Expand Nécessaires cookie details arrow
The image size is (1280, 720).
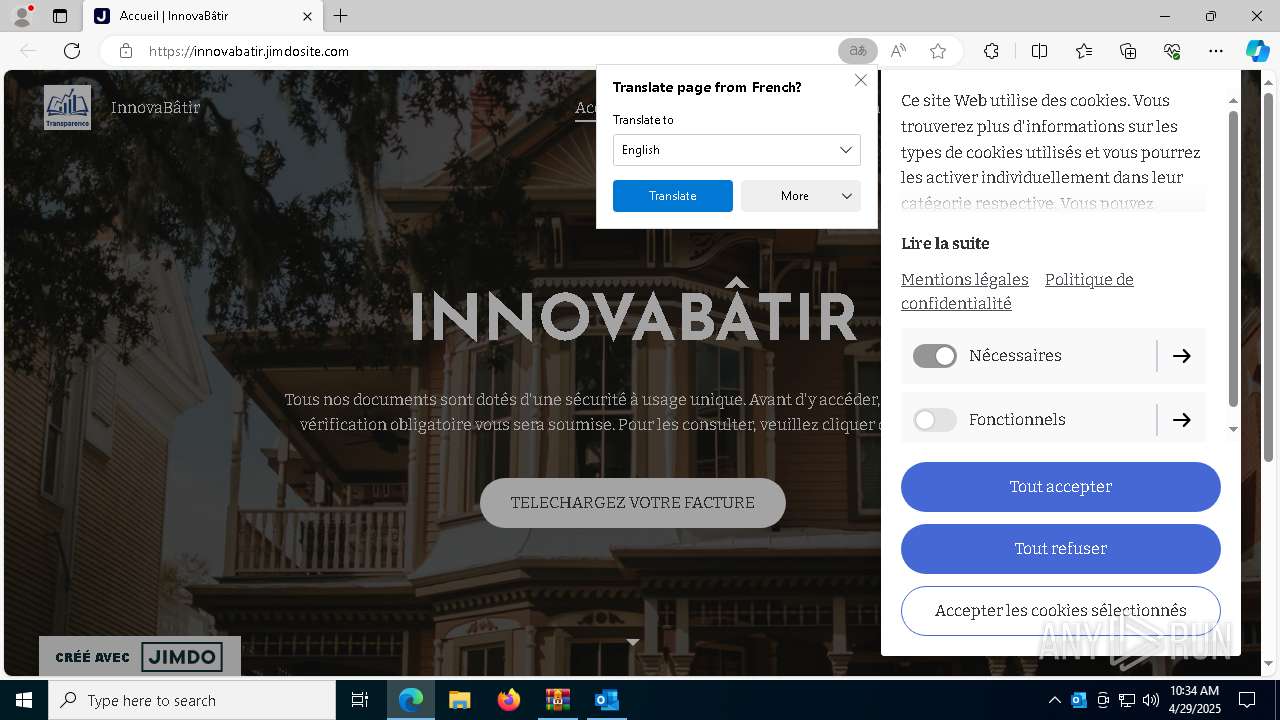click(1182, 356)
